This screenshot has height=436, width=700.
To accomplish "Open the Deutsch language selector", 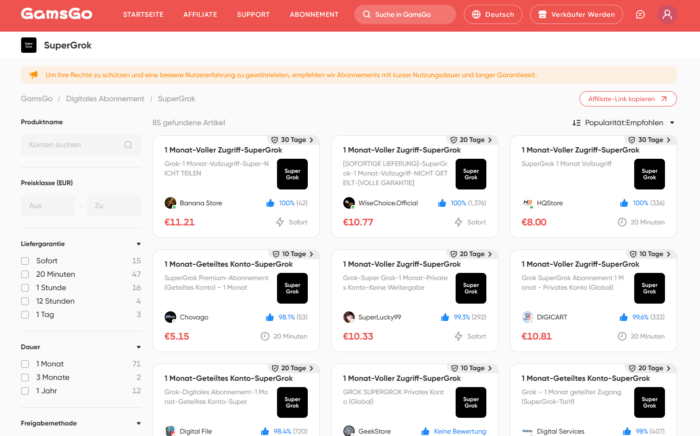I will pos(493,14).
